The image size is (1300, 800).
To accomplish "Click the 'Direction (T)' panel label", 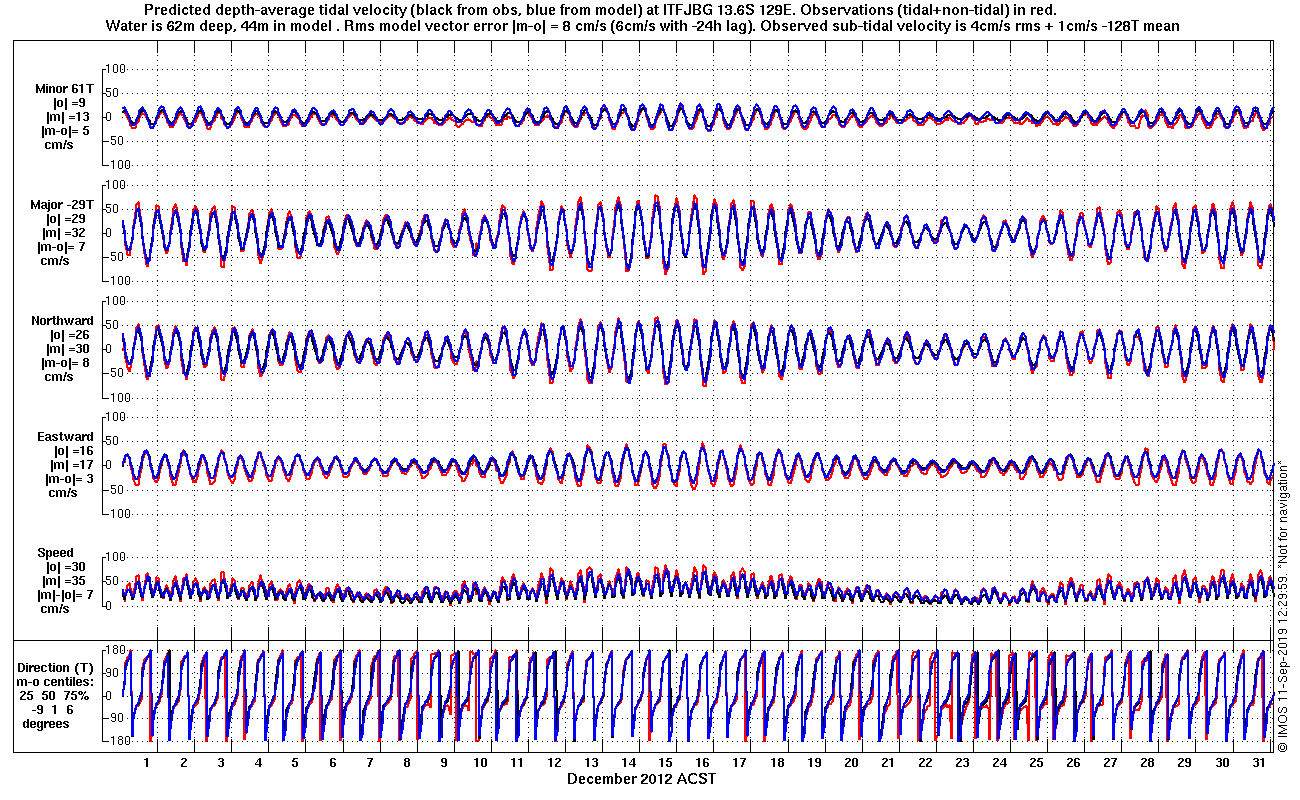I will click(57, 667).
